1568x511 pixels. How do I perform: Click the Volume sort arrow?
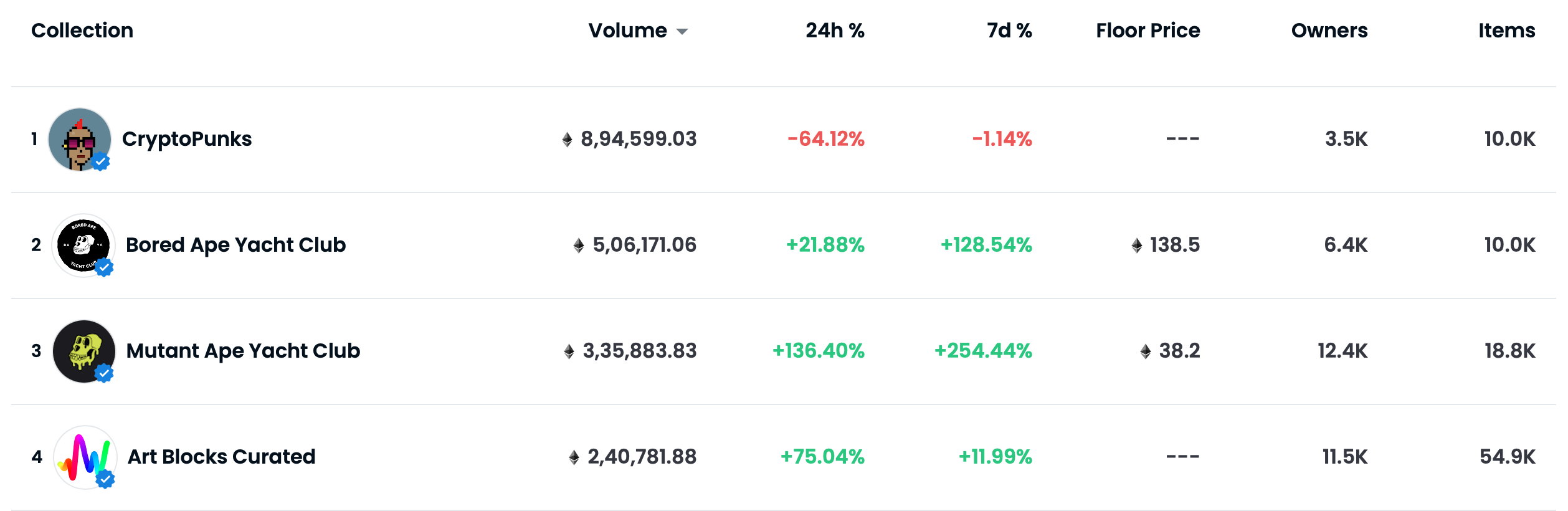click(682, 32)
